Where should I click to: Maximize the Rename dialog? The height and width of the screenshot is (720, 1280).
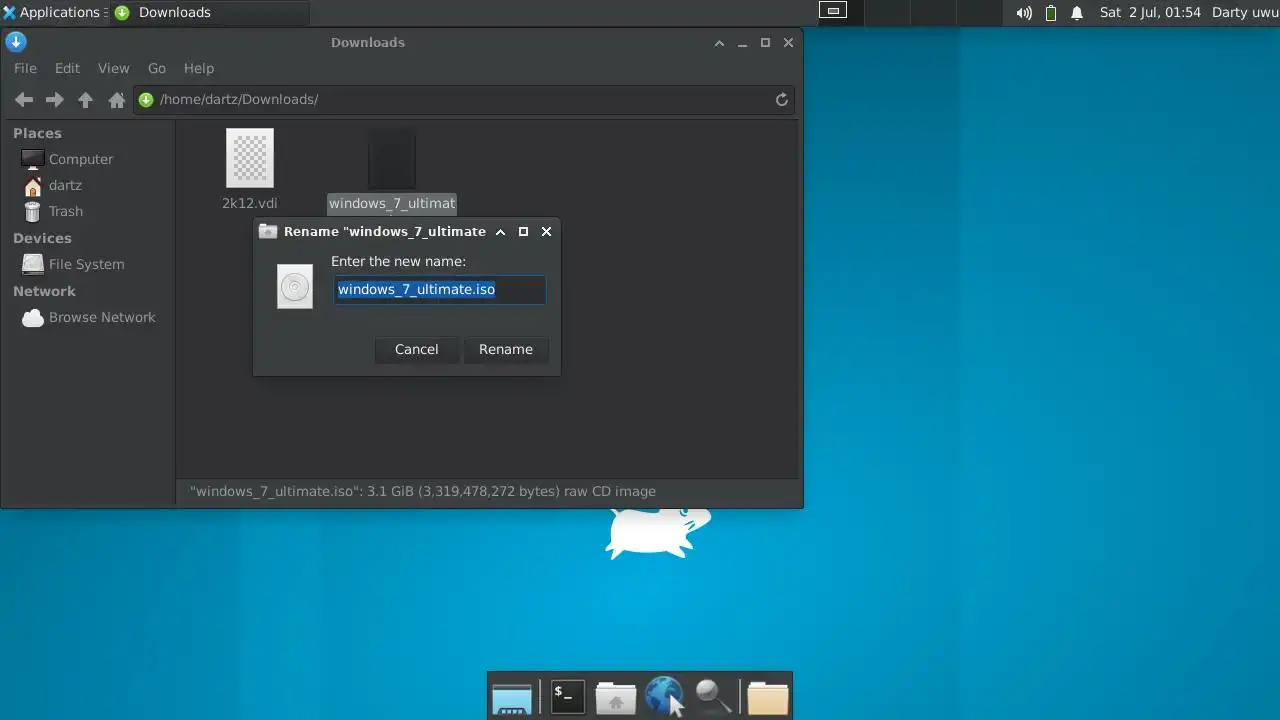tap(523, 231)
